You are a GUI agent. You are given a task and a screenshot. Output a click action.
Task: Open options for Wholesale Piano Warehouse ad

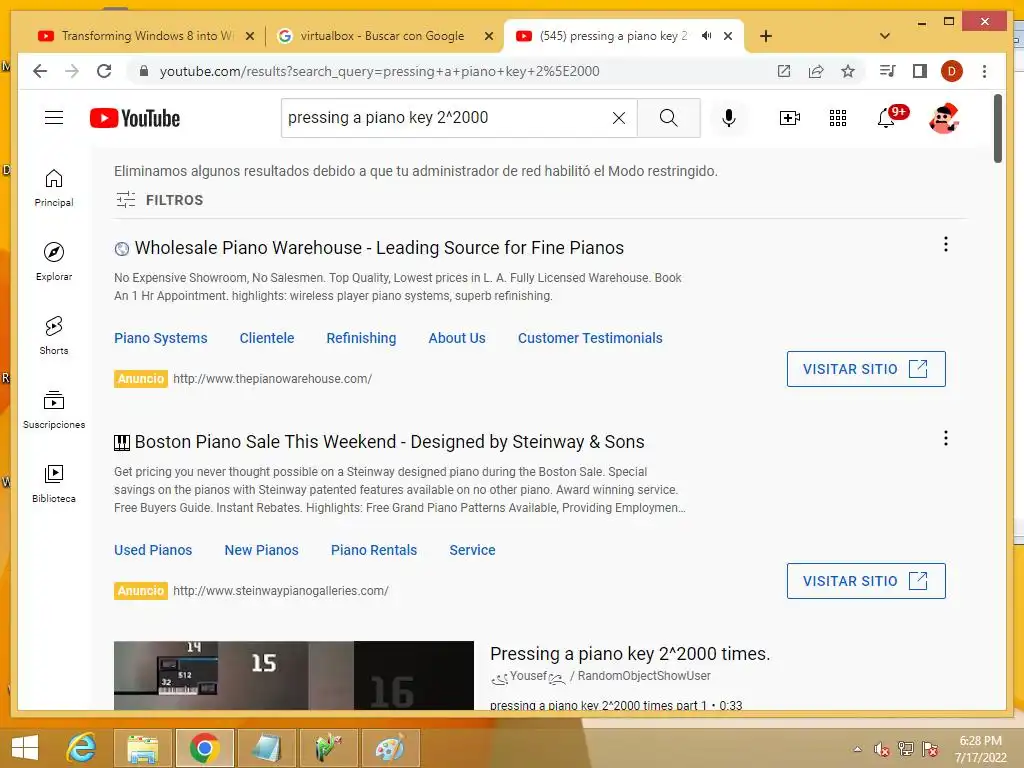(x=945, y=244)
